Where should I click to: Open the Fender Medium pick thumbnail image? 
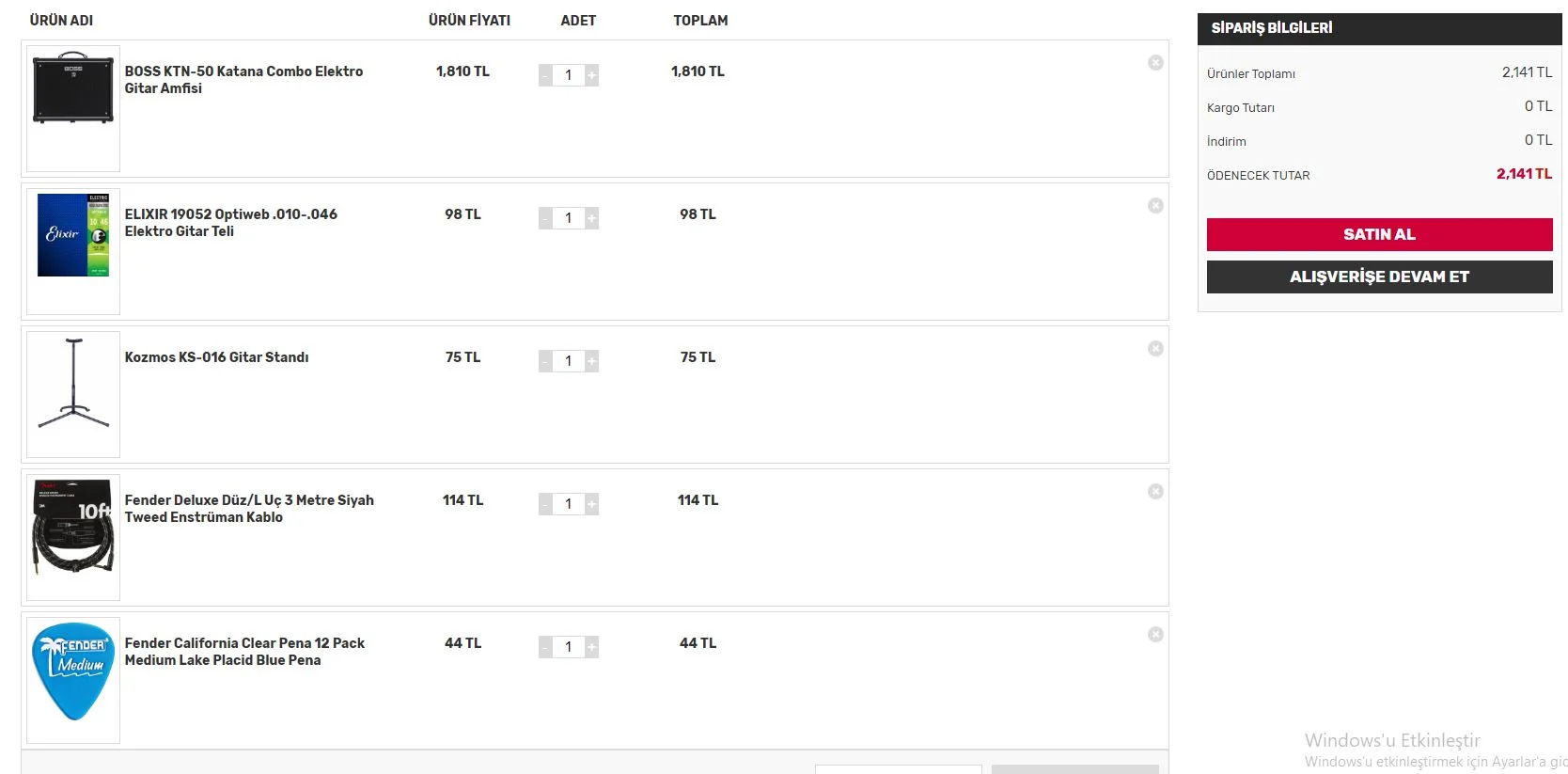(73, 671)
